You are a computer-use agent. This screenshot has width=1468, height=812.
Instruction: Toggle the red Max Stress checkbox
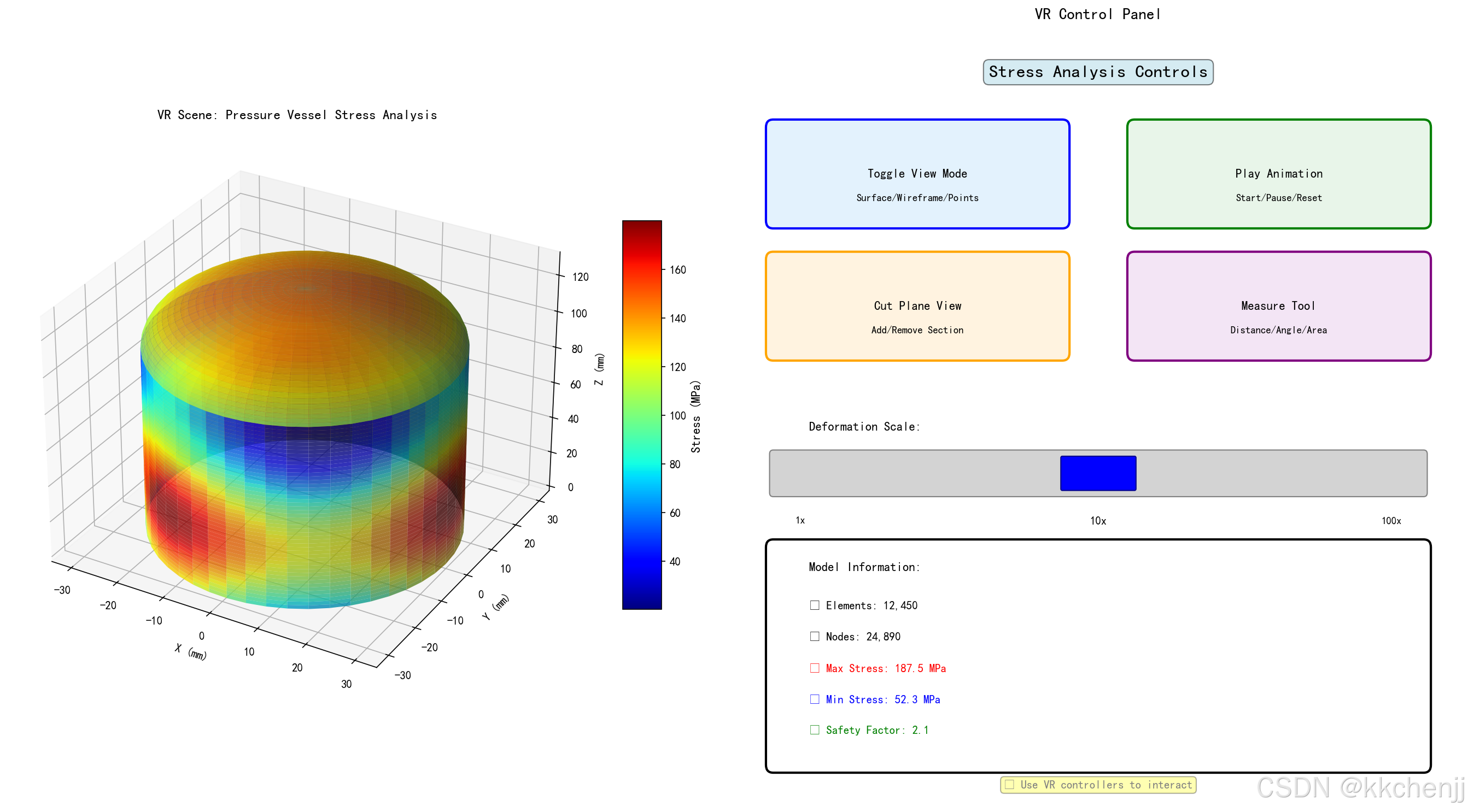[x=814, y=668]
